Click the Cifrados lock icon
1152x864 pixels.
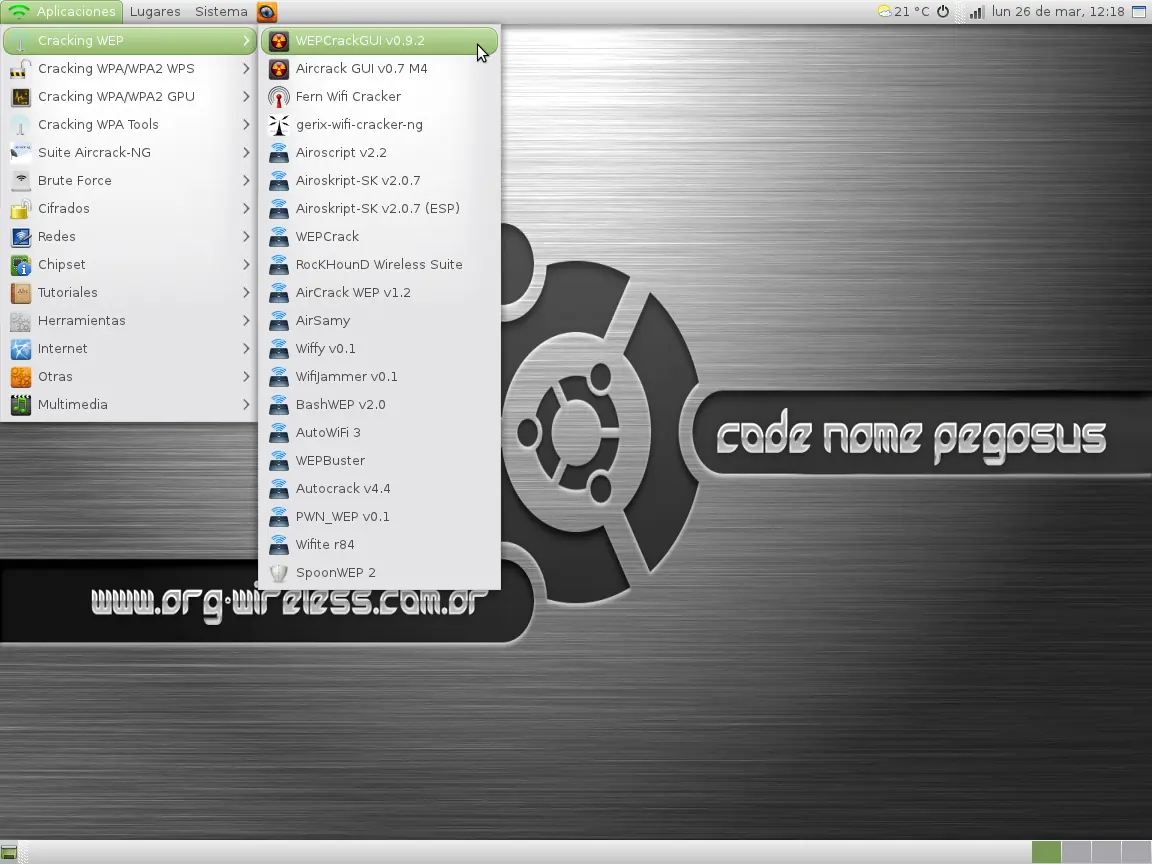point(21,209)
